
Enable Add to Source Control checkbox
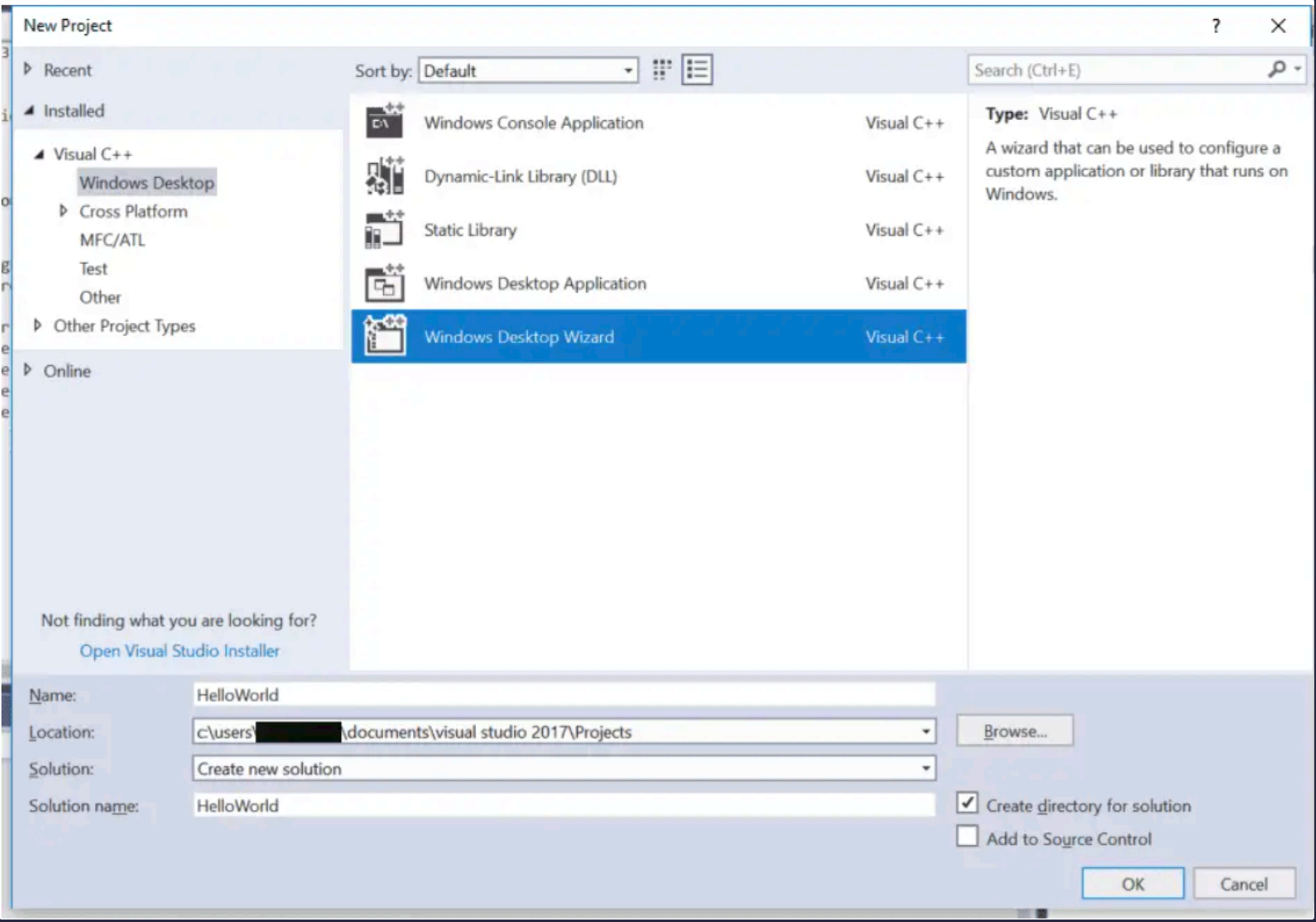967,837
